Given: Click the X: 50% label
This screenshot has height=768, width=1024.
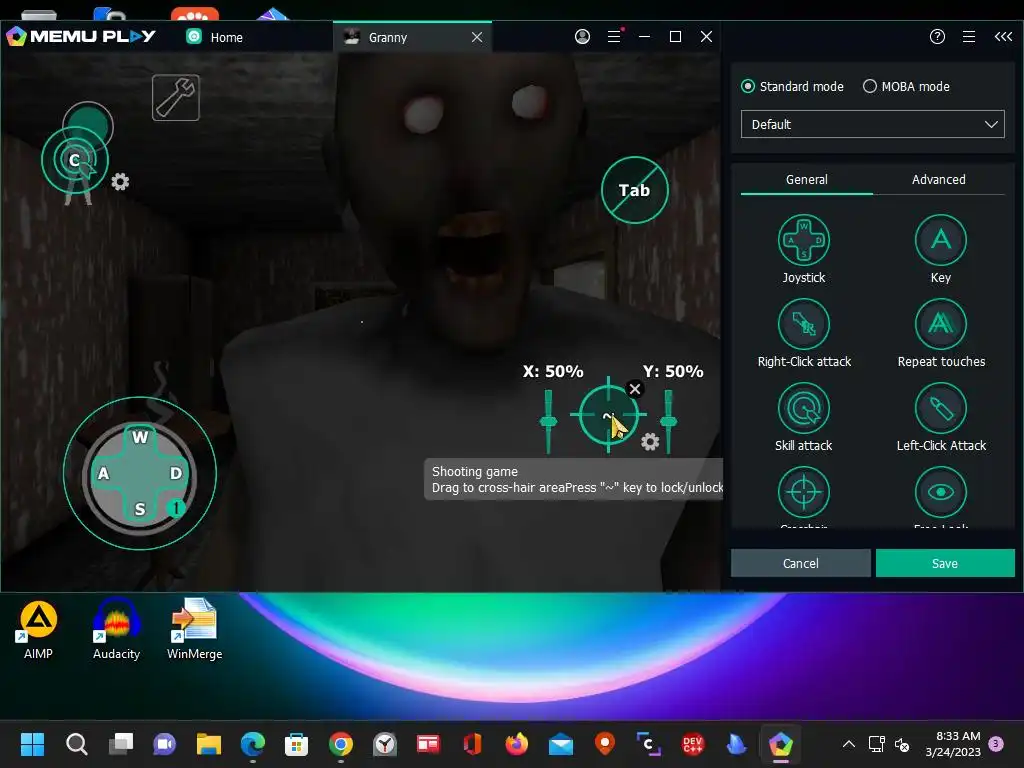Looking at the screenshot, I should (552, 371).
